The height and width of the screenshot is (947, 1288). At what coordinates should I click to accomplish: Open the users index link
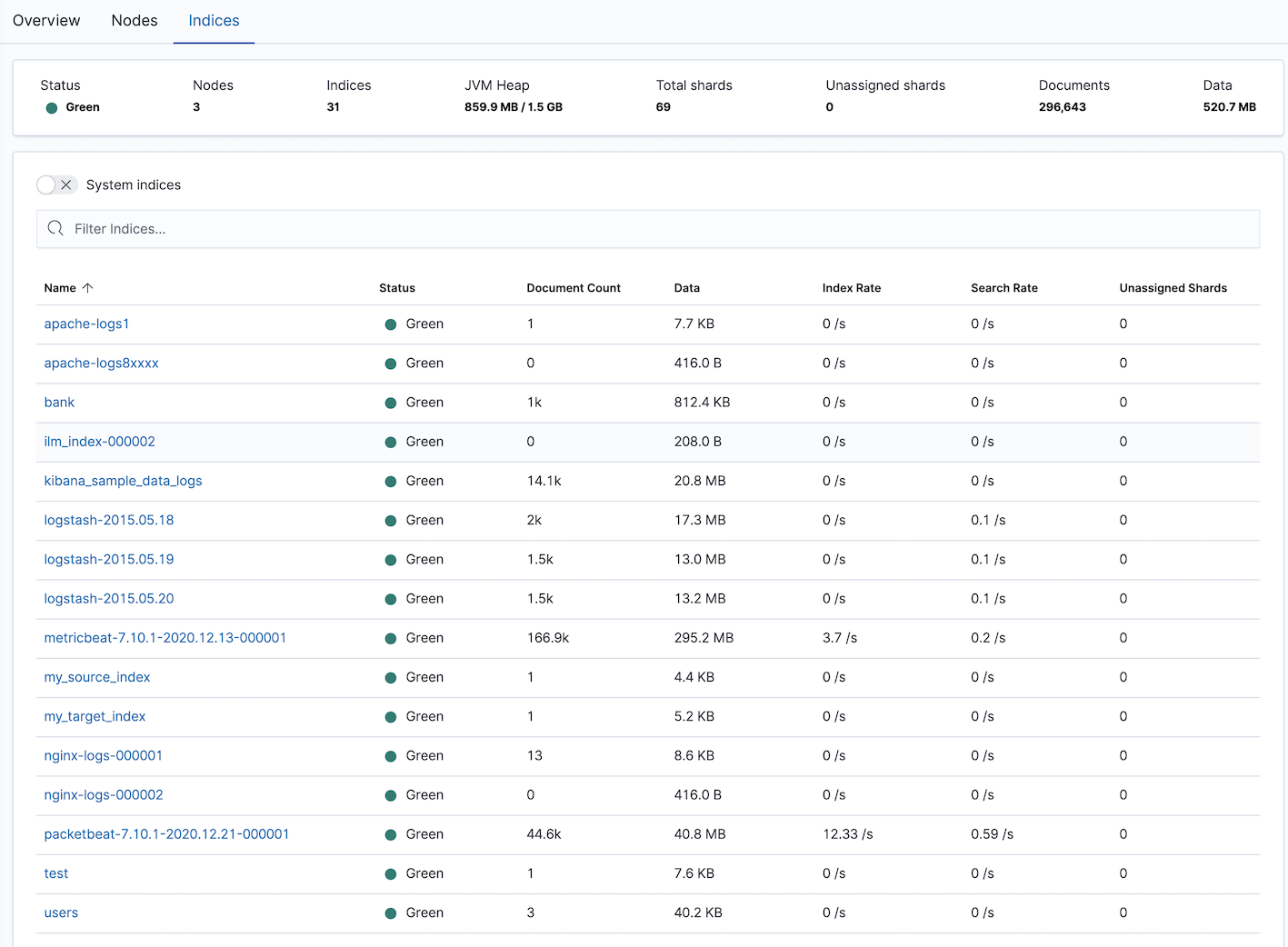pyautogui.click(x=61, y=912)
